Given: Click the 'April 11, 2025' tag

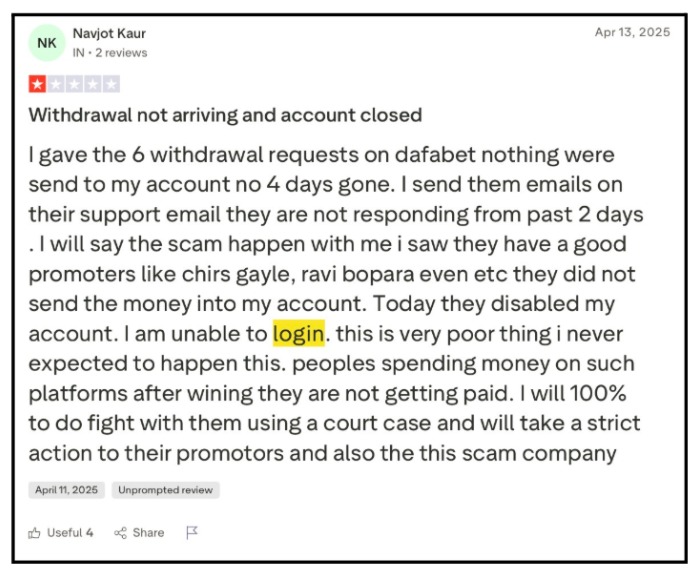Looking at the screenshot, I should coord(65,490).
